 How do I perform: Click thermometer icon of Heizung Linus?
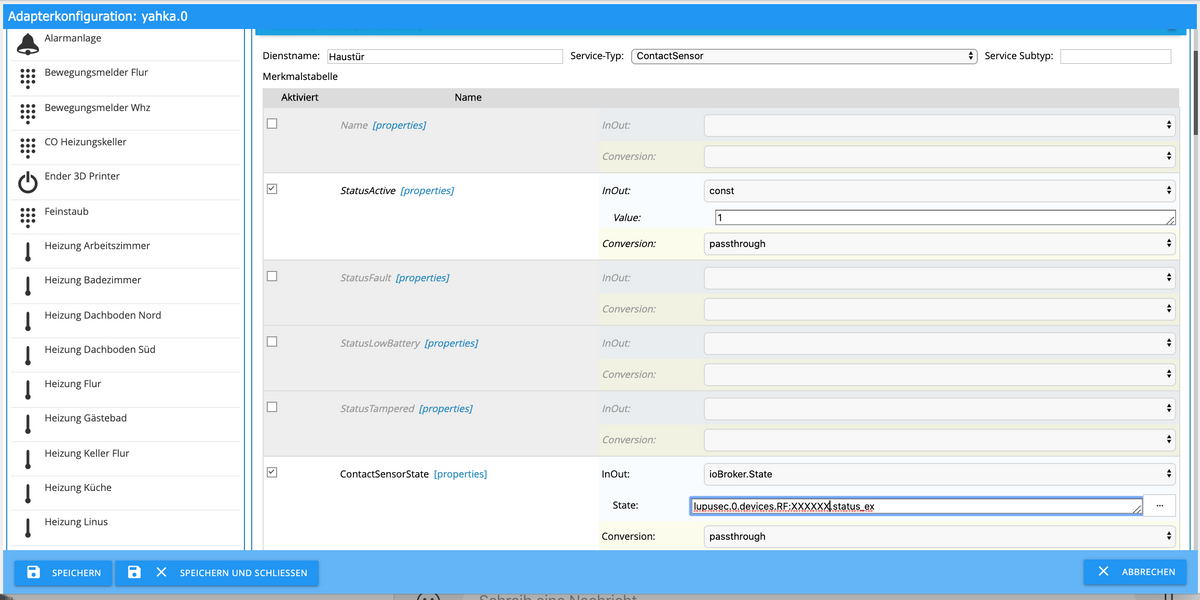point(28,528)
